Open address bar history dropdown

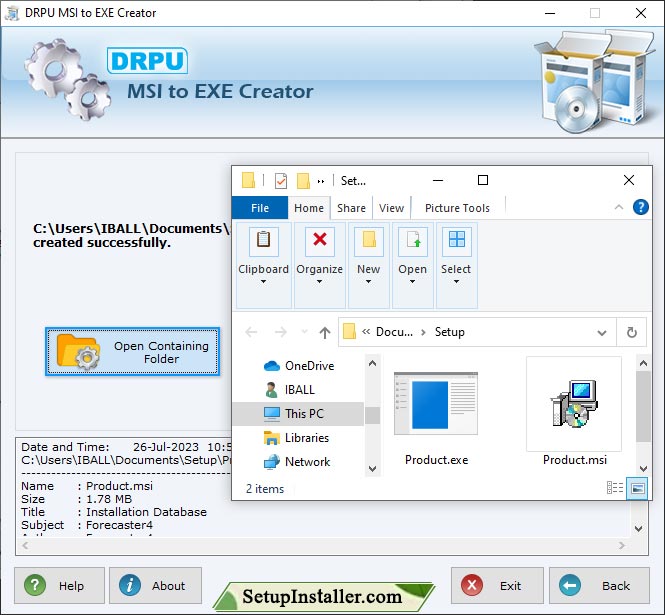coord(602,333)
